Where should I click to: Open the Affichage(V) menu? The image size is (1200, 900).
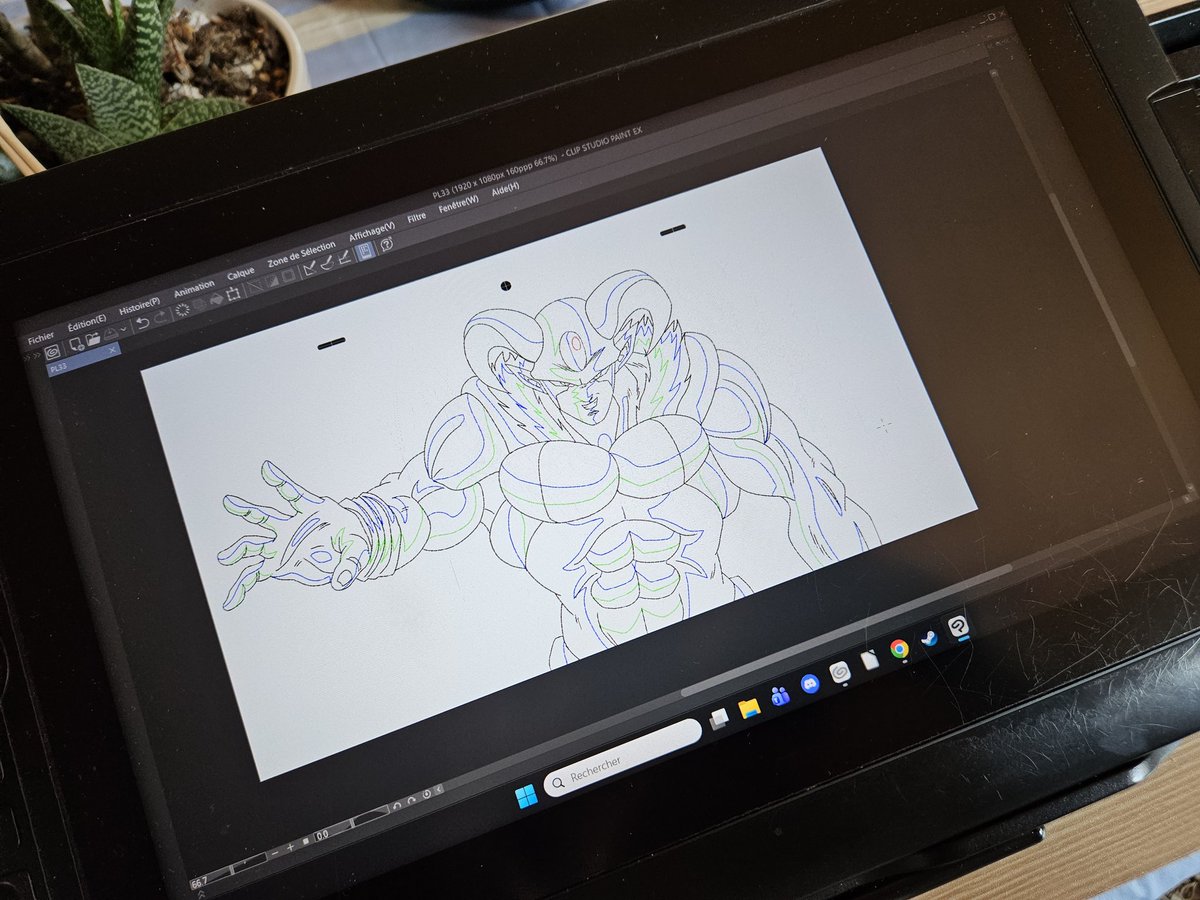372,232
